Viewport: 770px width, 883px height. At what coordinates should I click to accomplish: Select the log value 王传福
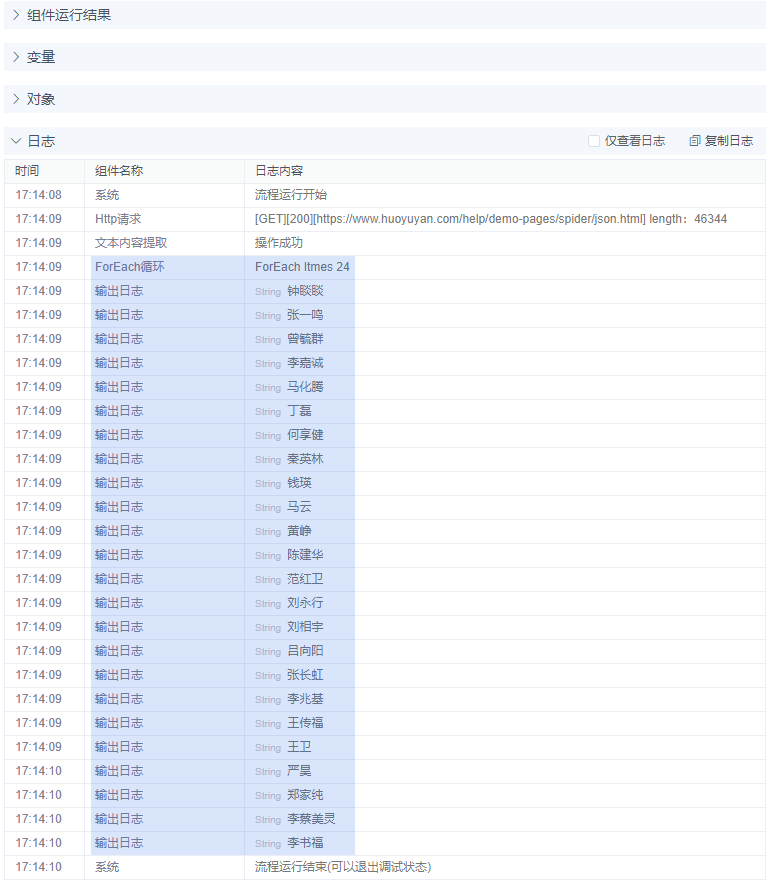tap(305, 723)
